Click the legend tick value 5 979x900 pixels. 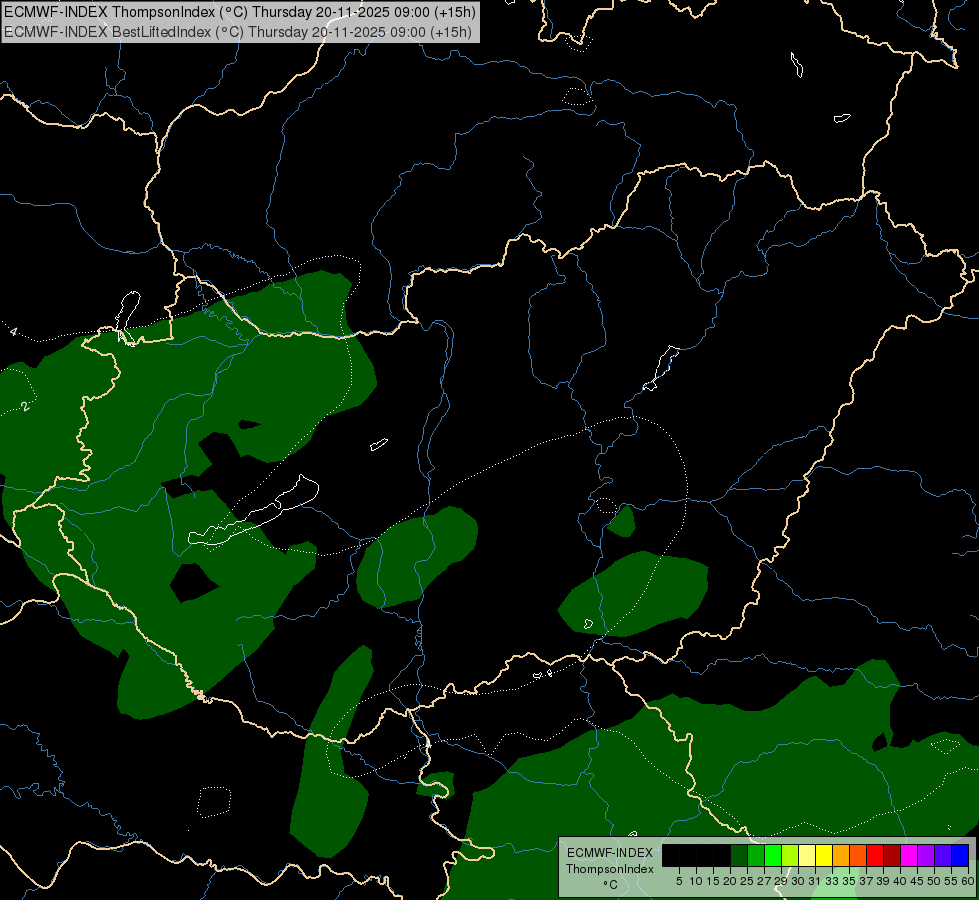coord(679,881)
